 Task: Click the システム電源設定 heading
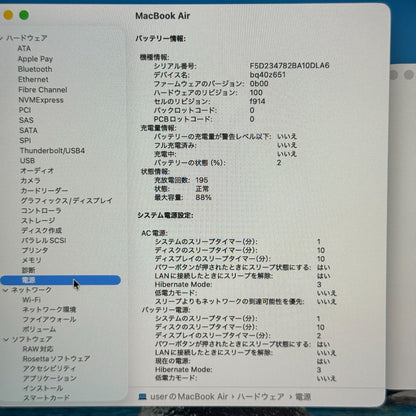pyautogui.click(x=165, y=216)
